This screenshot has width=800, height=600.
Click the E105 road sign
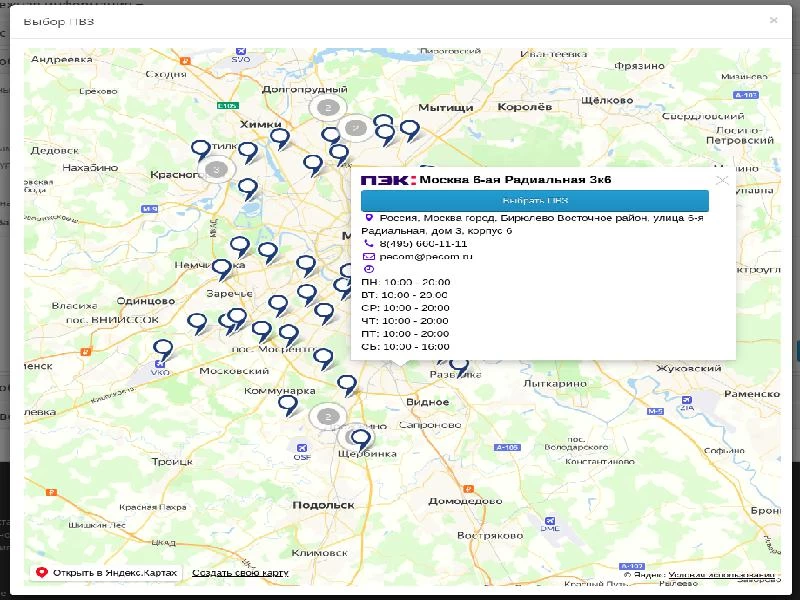point(227,106)
